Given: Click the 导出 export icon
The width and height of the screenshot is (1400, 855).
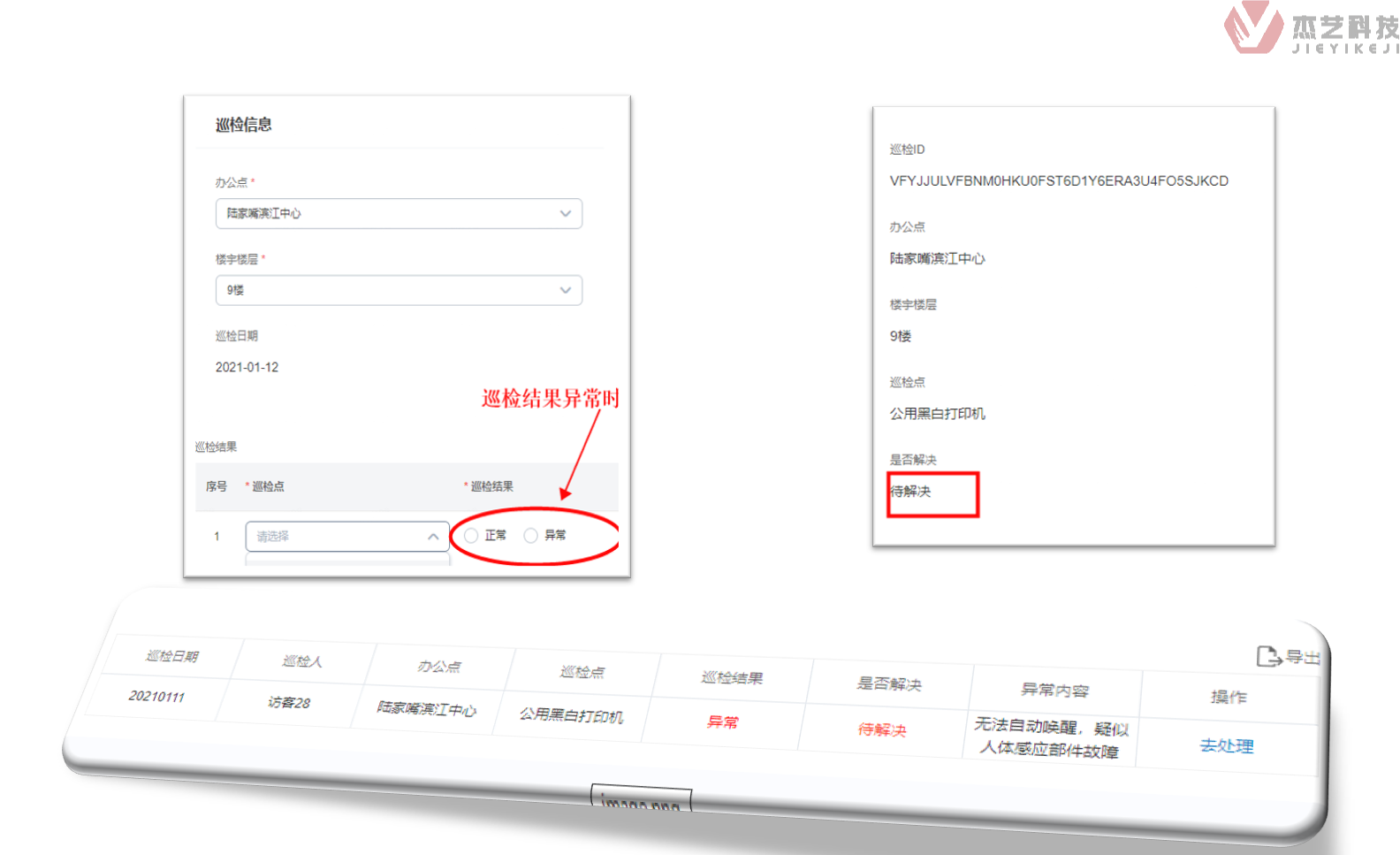Looking at the screenshot, I should point(1268,656).
